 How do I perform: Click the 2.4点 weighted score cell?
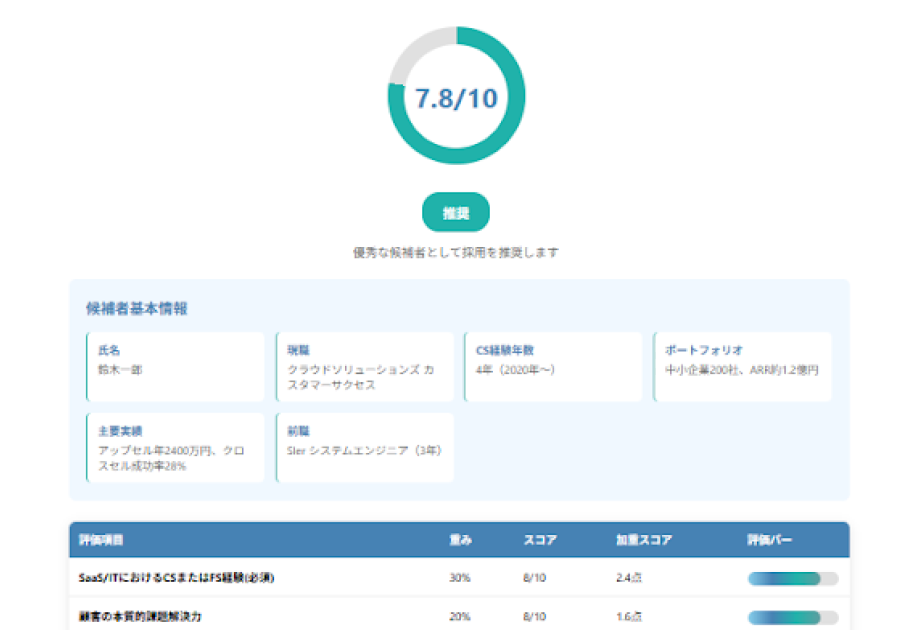630,578
